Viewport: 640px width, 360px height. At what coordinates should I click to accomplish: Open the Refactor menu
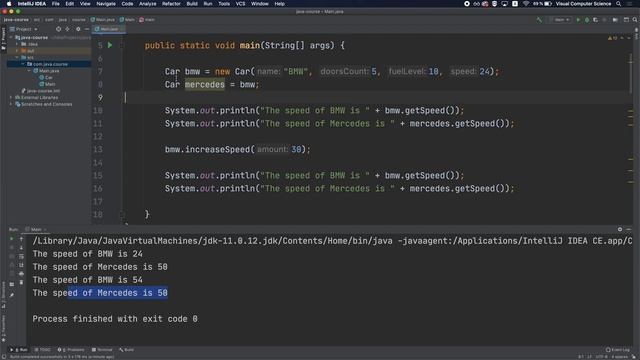pos(171,4)
